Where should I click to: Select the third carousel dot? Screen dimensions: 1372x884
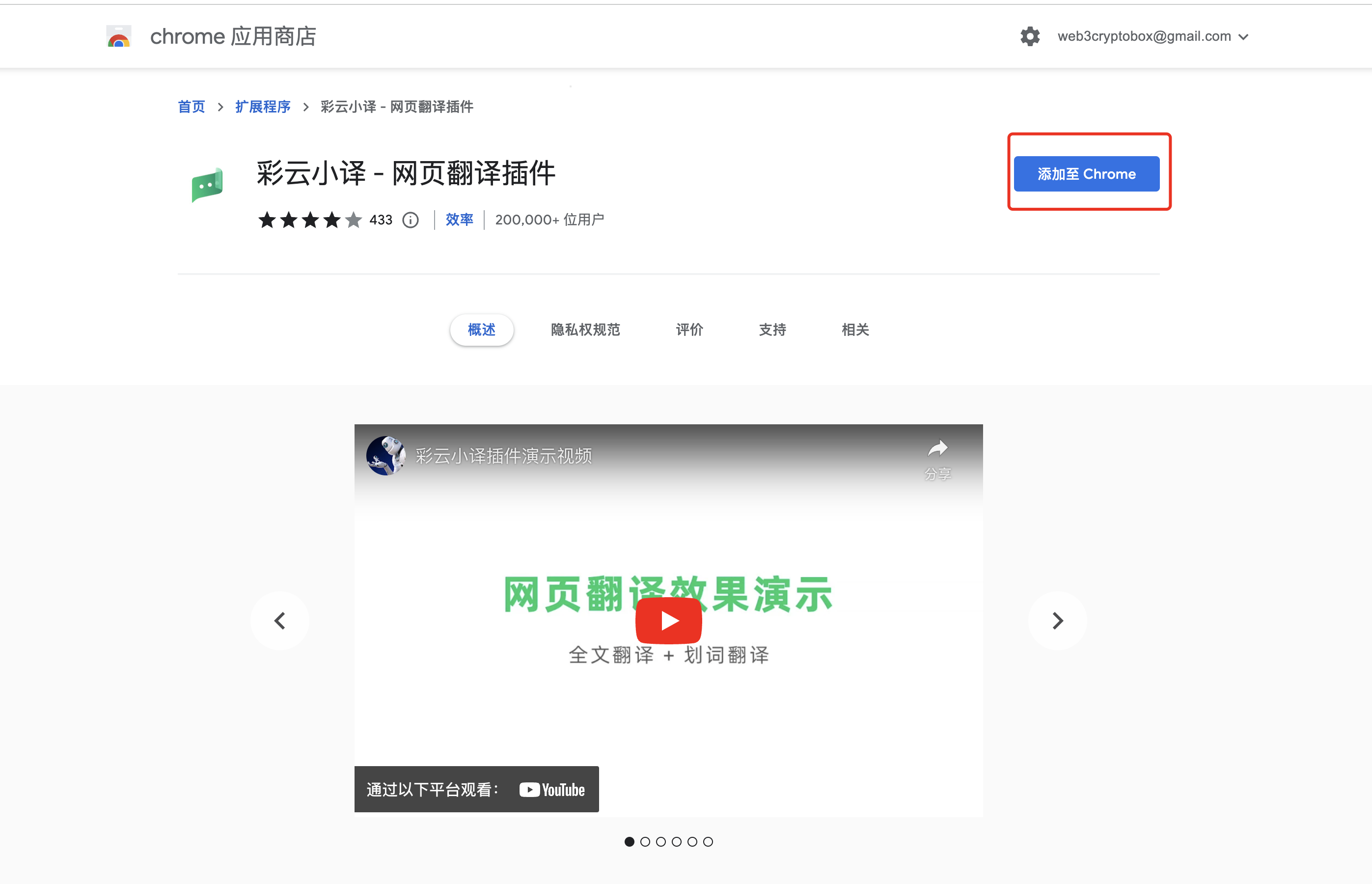(x=661, y=842)
